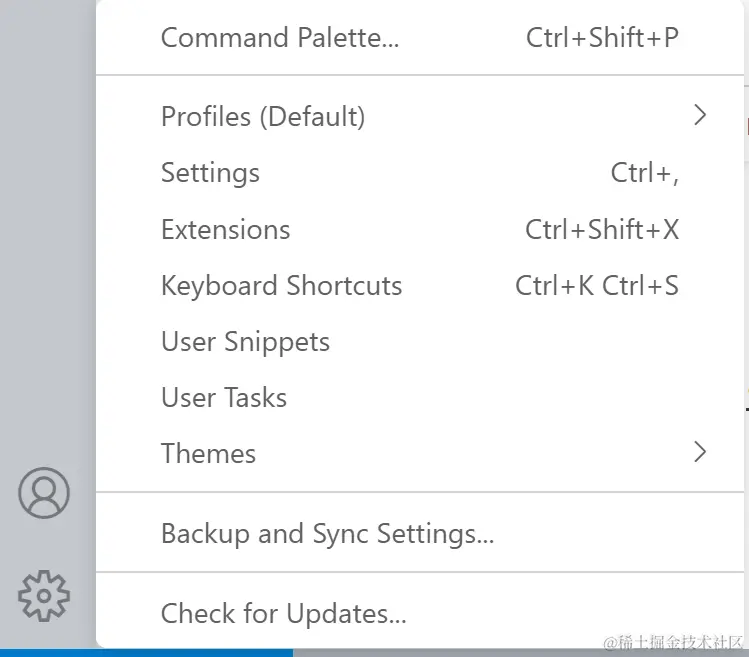This screenshot has height=657, width=749.
Task: Expand the Profiles submenu arrow
Action: click(x=700, y=116)
